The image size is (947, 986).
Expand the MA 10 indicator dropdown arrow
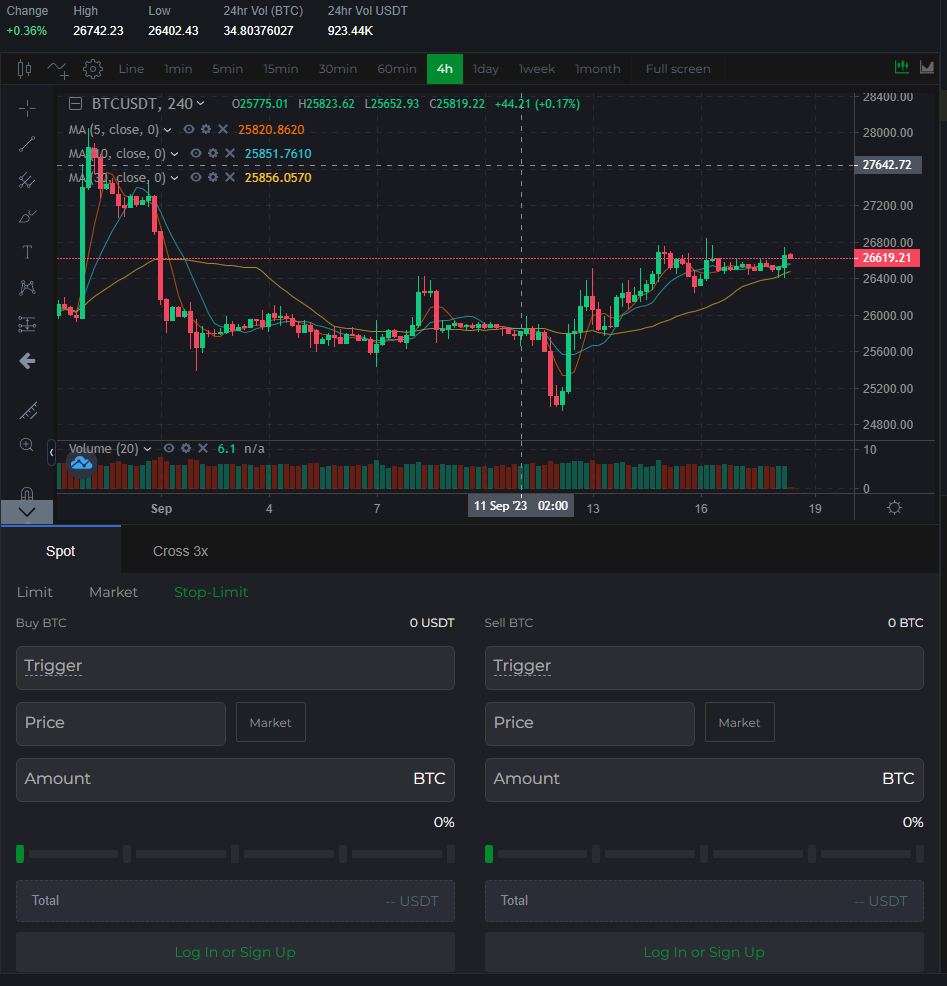[174, 153]
